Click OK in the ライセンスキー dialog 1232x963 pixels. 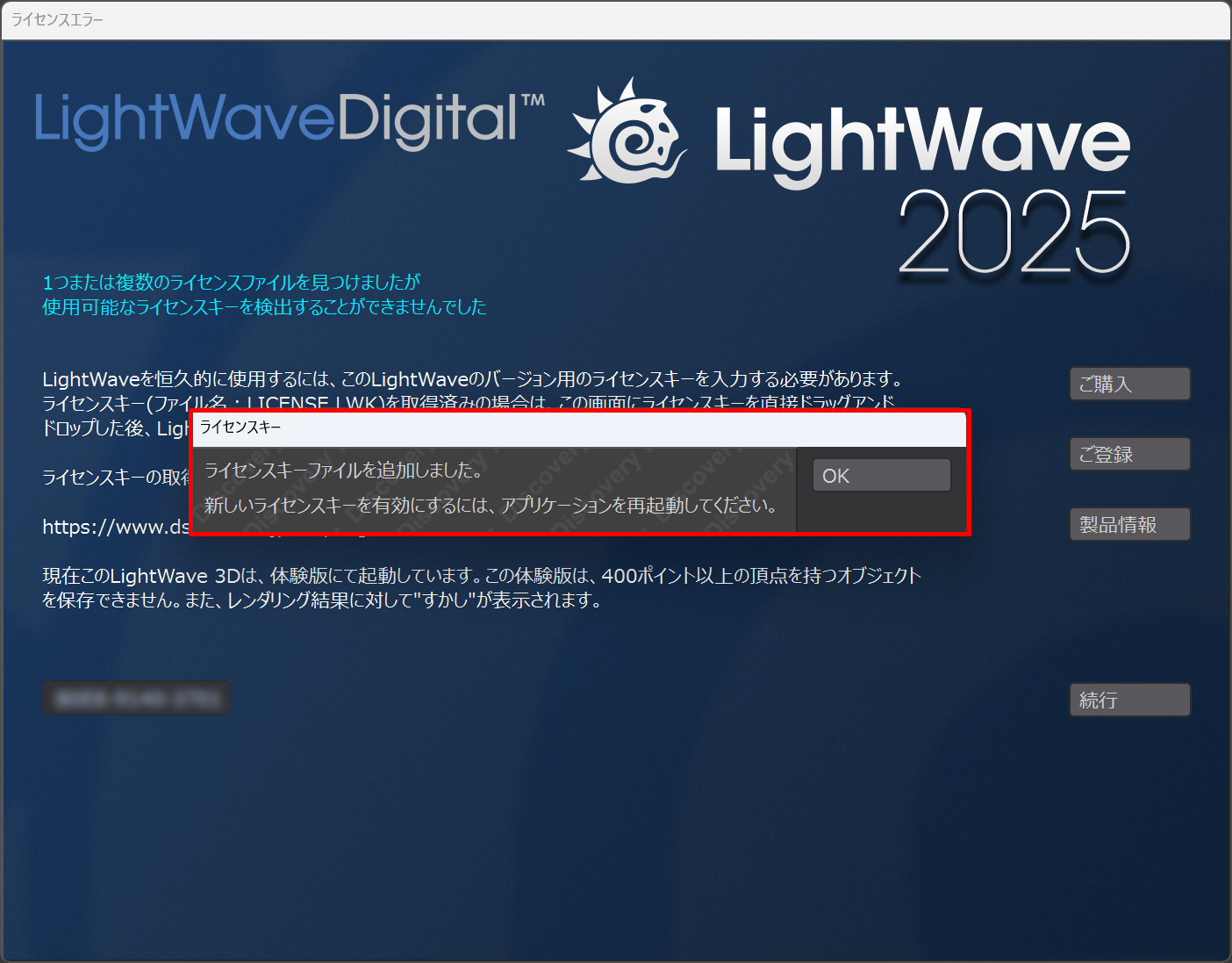881,475
